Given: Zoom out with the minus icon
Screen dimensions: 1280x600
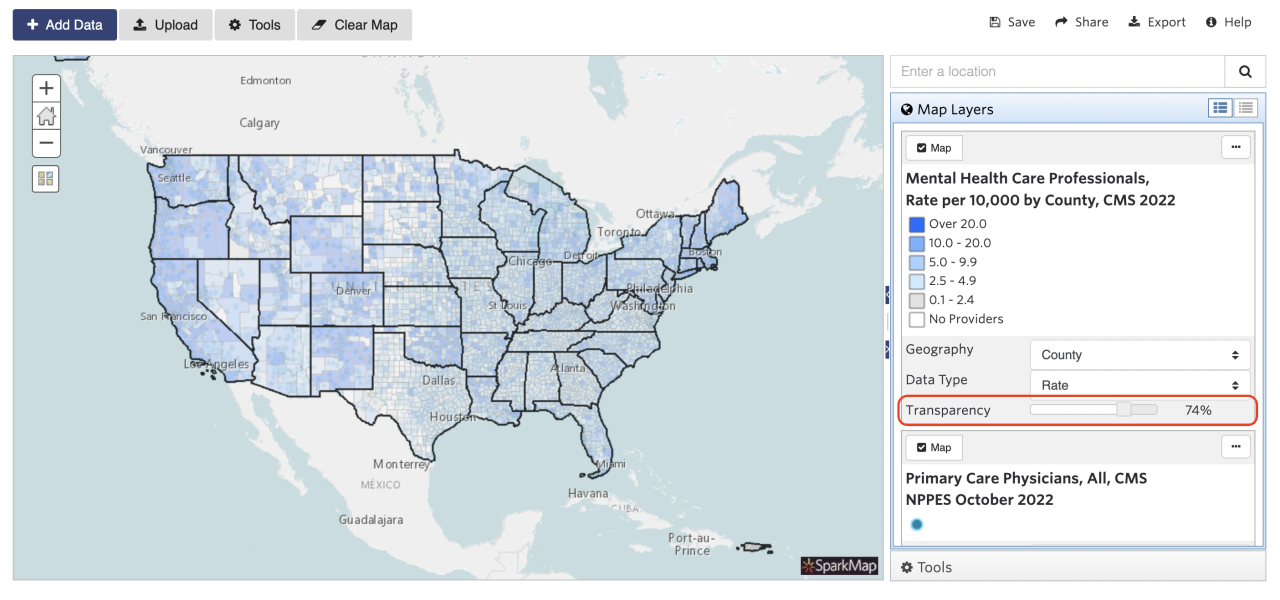Looking at the screenshot, I should click(45, 144).
